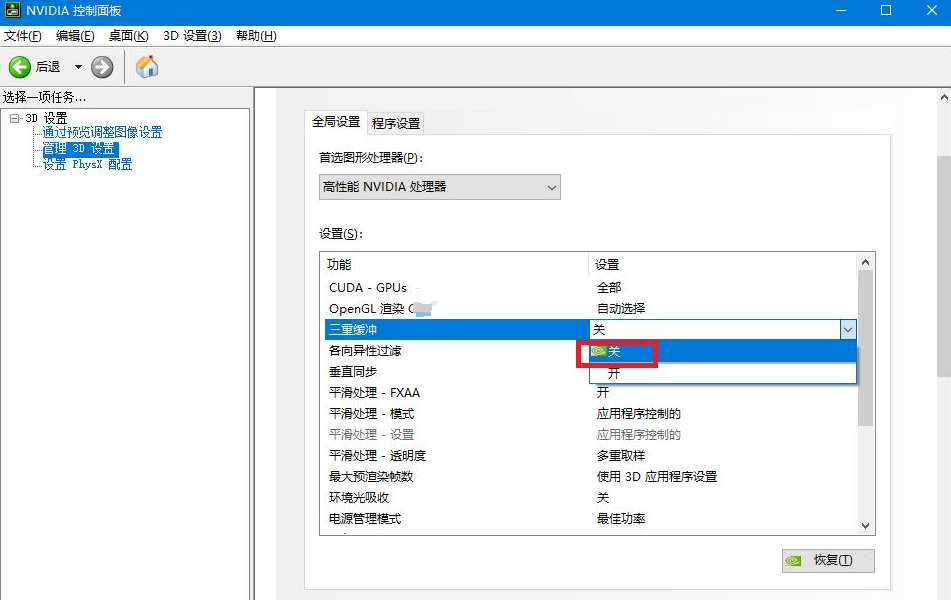Open the back history dropdown arrow
Viewport: 951px width, 600px height.
[78, 67]
